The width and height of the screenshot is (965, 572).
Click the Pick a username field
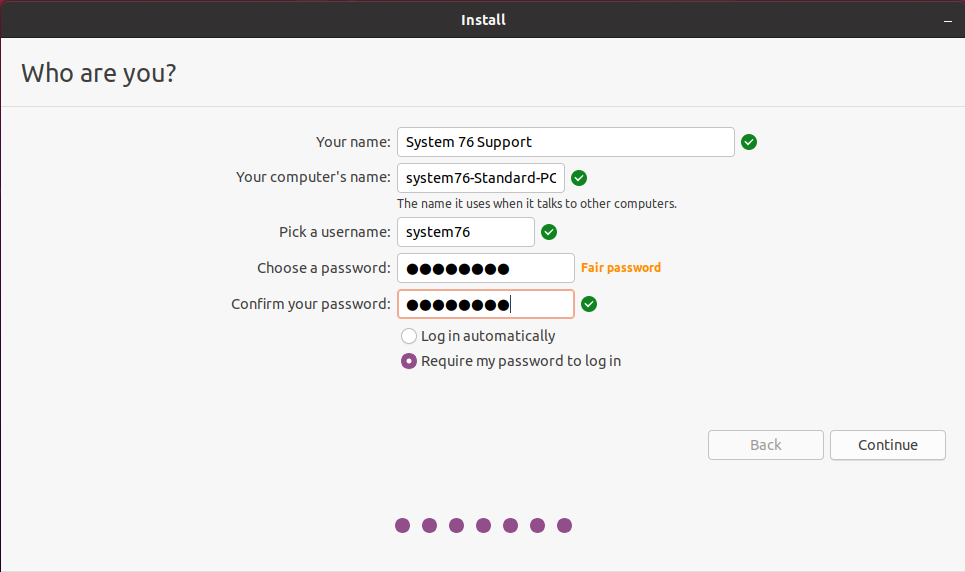coord(466,232)
